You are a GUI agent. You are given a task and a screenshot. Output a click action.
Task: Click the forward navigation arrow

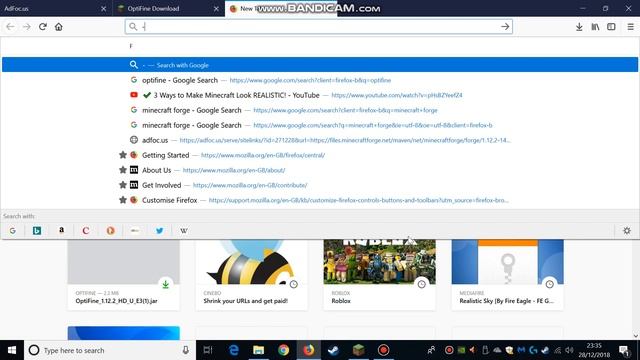point(27,27)
